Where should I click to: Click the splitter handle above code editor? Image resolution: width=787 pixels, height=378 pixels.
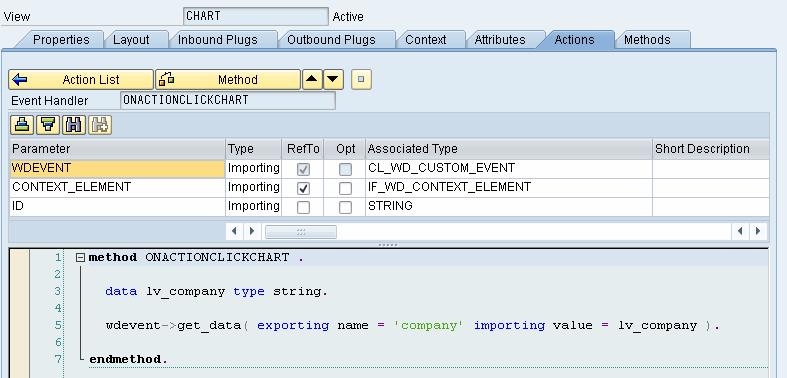[x=388, y=245]
